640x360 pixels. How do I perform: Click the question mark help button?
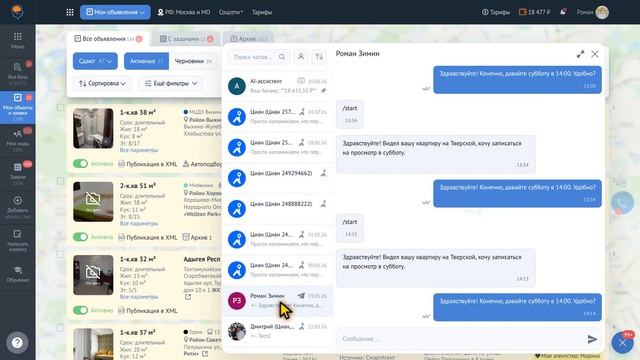[x=17, y=342]
